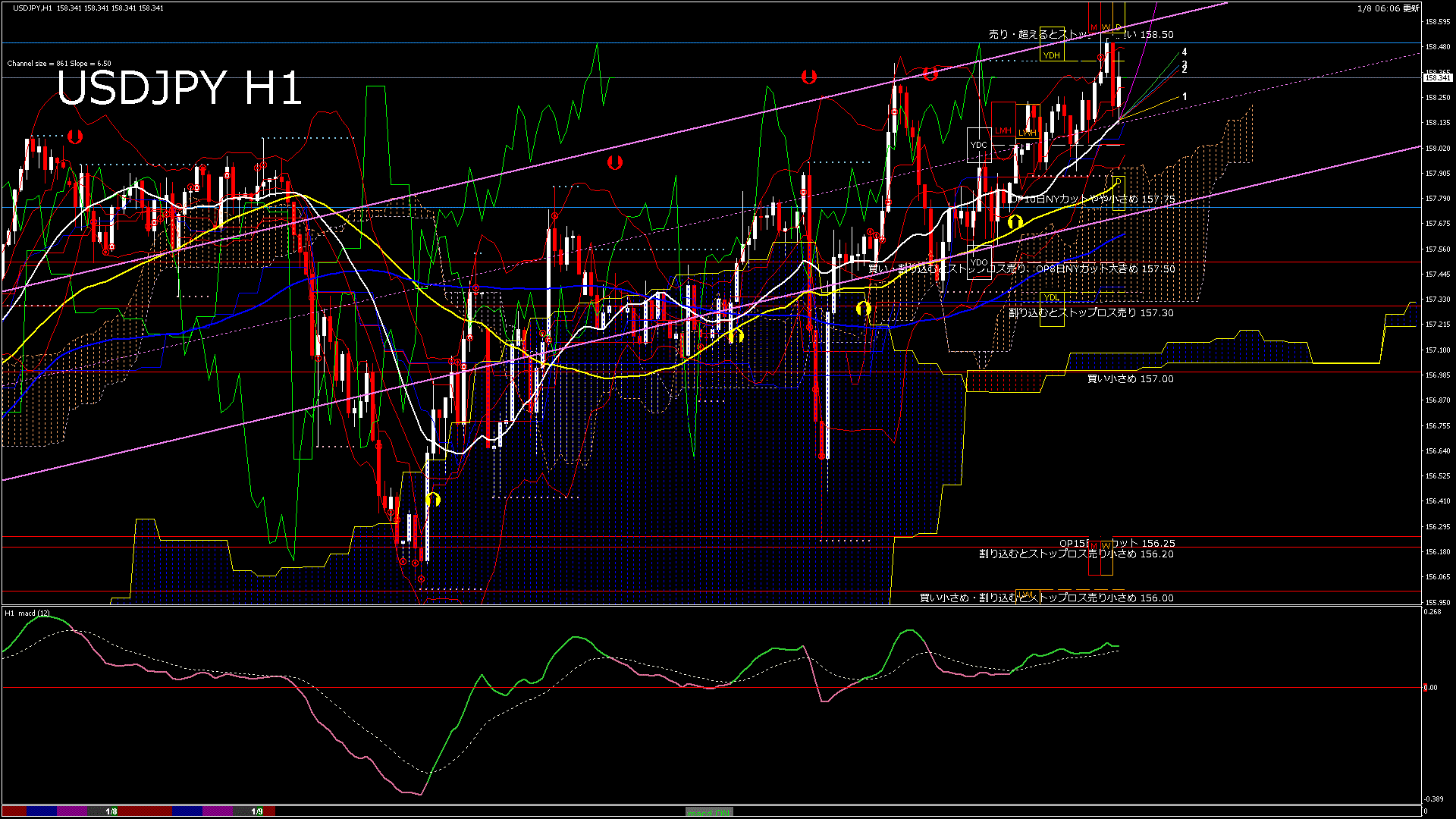Click the purple segment in the bottom session bar
Image resolution: width=1456 pixels, height=819 pixels.
click(72, 811)
